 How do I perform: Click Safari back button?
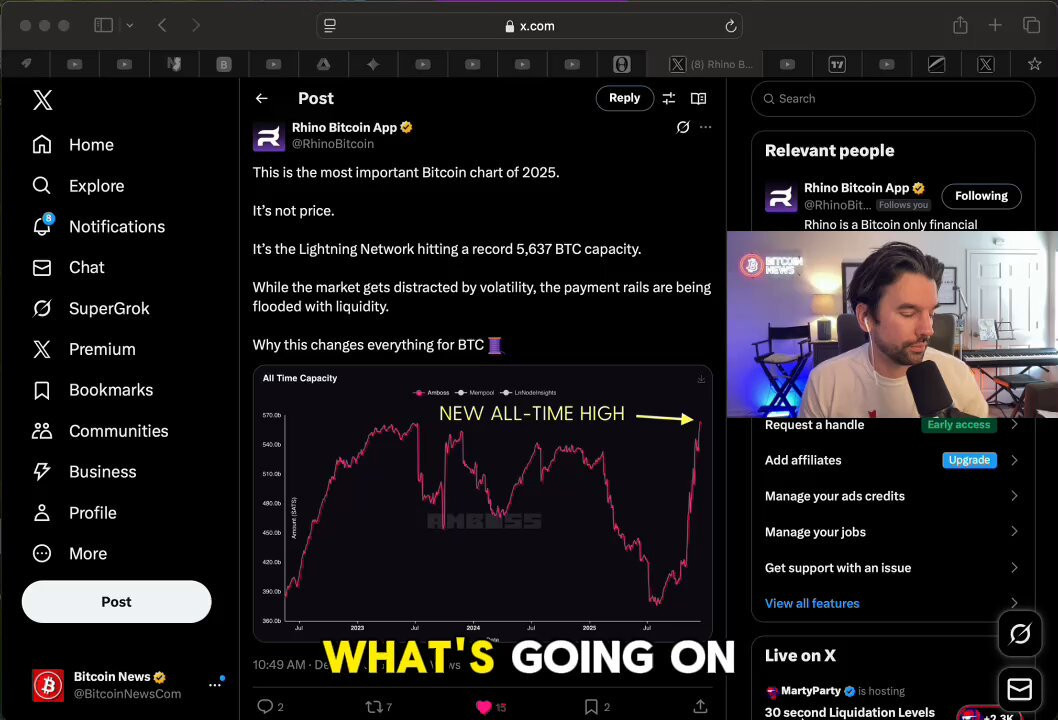[x=162, y=25]
